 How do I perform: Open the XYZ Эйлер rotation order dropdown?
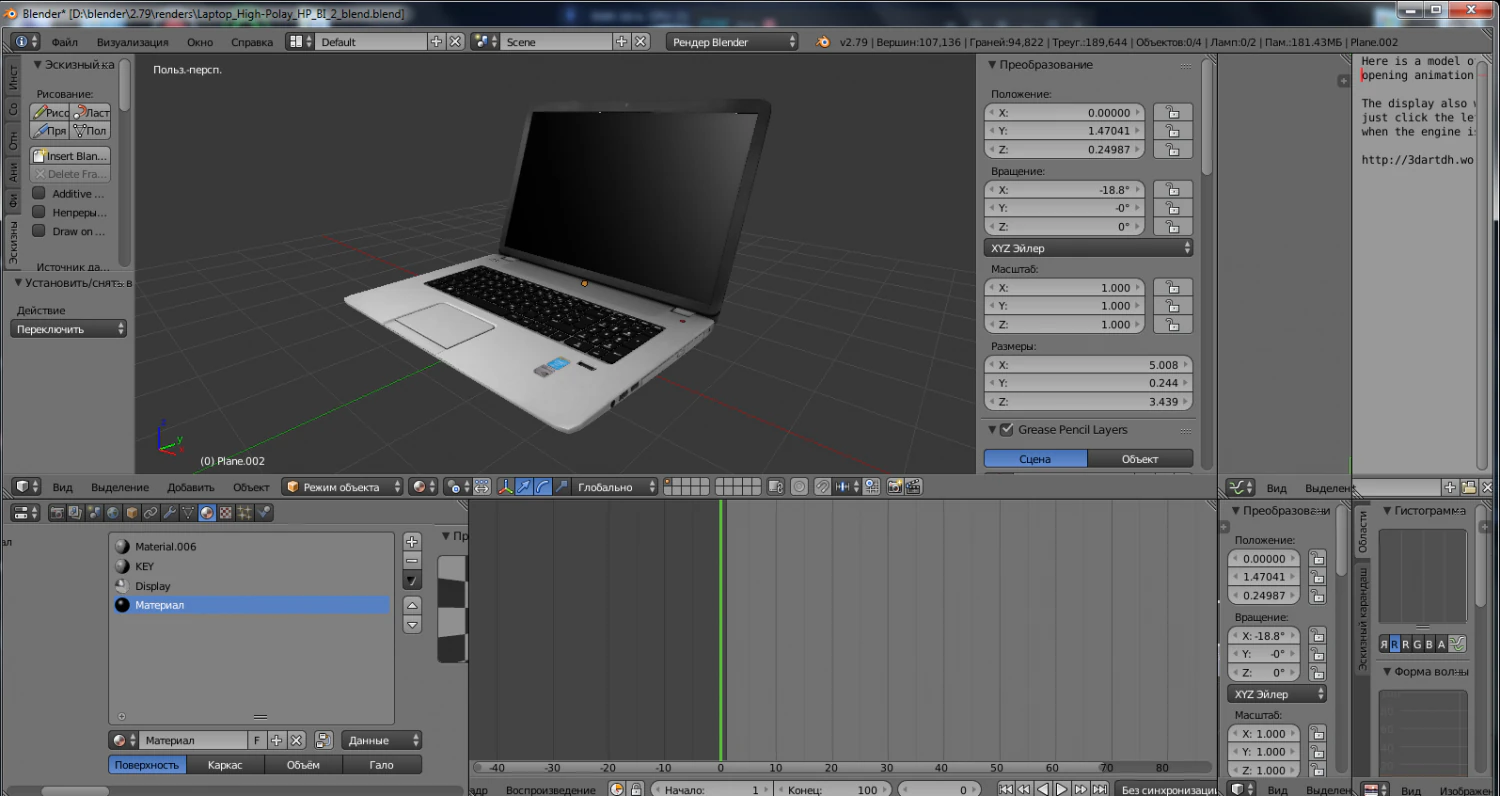pos(1088,247)
